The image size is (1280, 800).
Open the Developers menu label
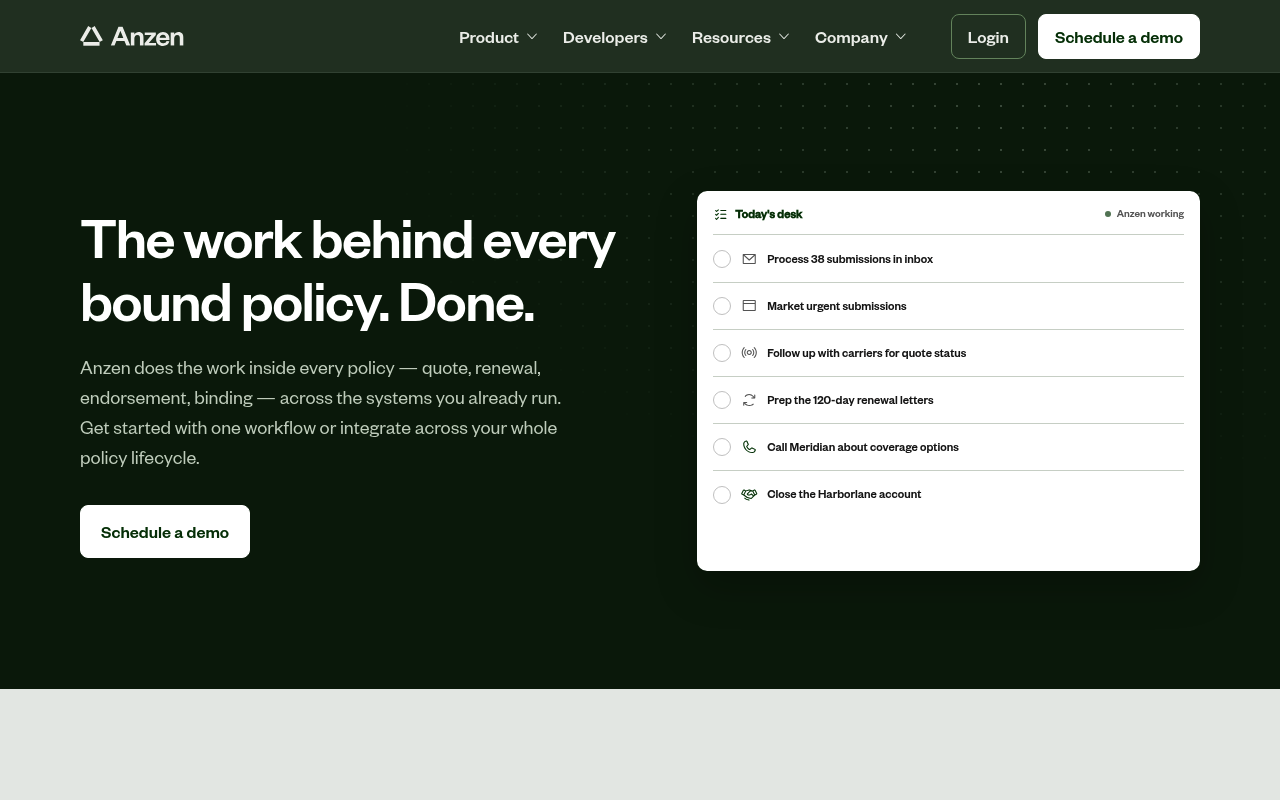point(605,37)
